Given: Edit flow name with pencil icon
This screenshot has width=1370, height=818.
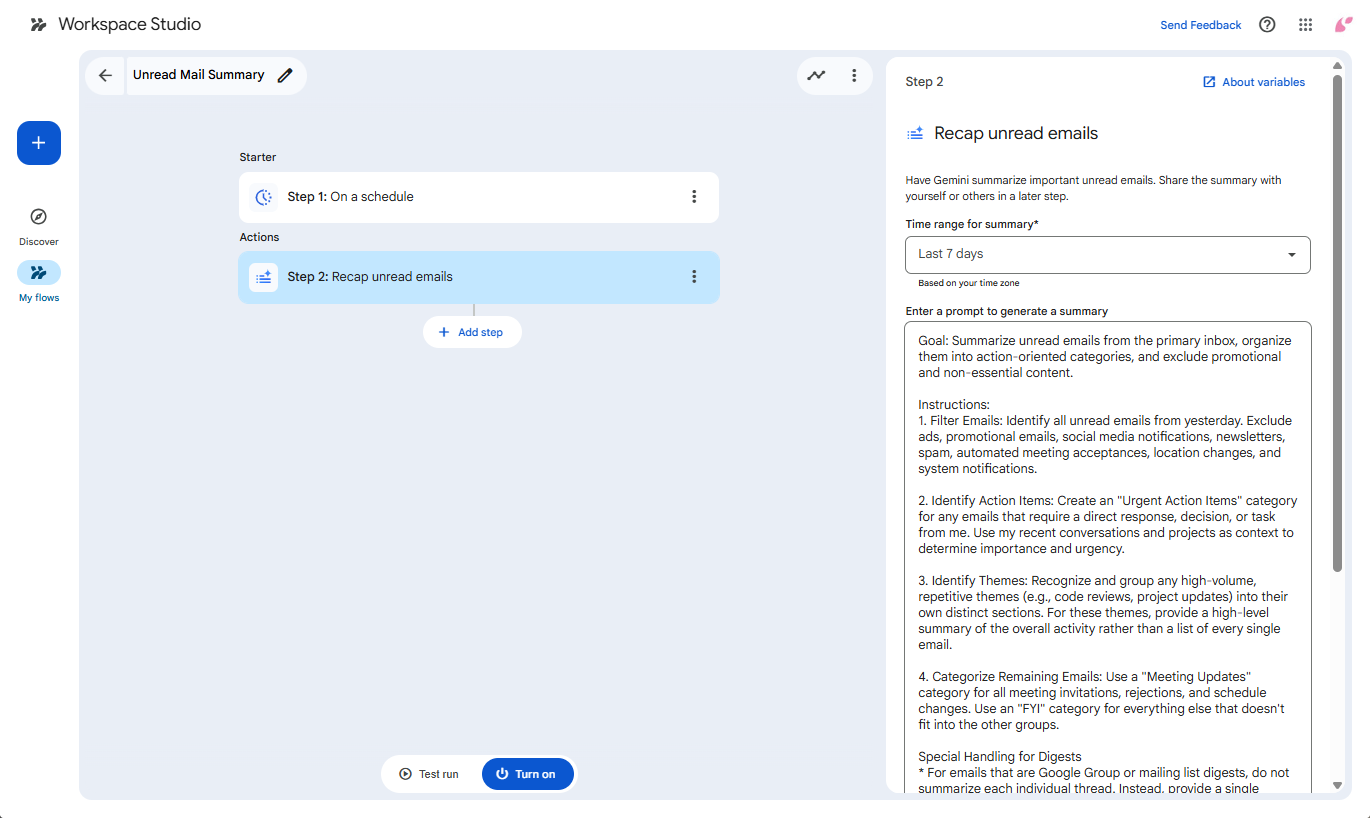Looking at the screenshot, I should 285,75.
